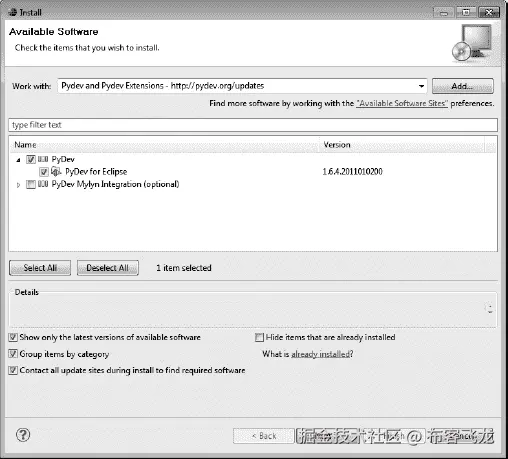Screen dimensions: 508x459
Task: Click the Back button
Action: [264, 436]
